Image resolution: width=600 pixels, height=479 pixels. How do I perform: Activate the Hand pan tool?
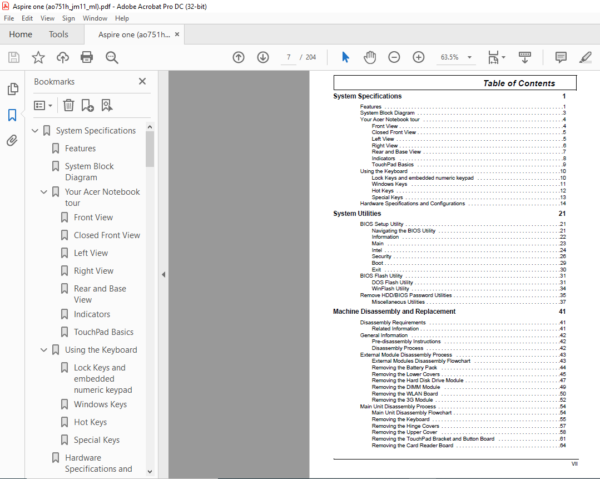[x=370, y=57]
